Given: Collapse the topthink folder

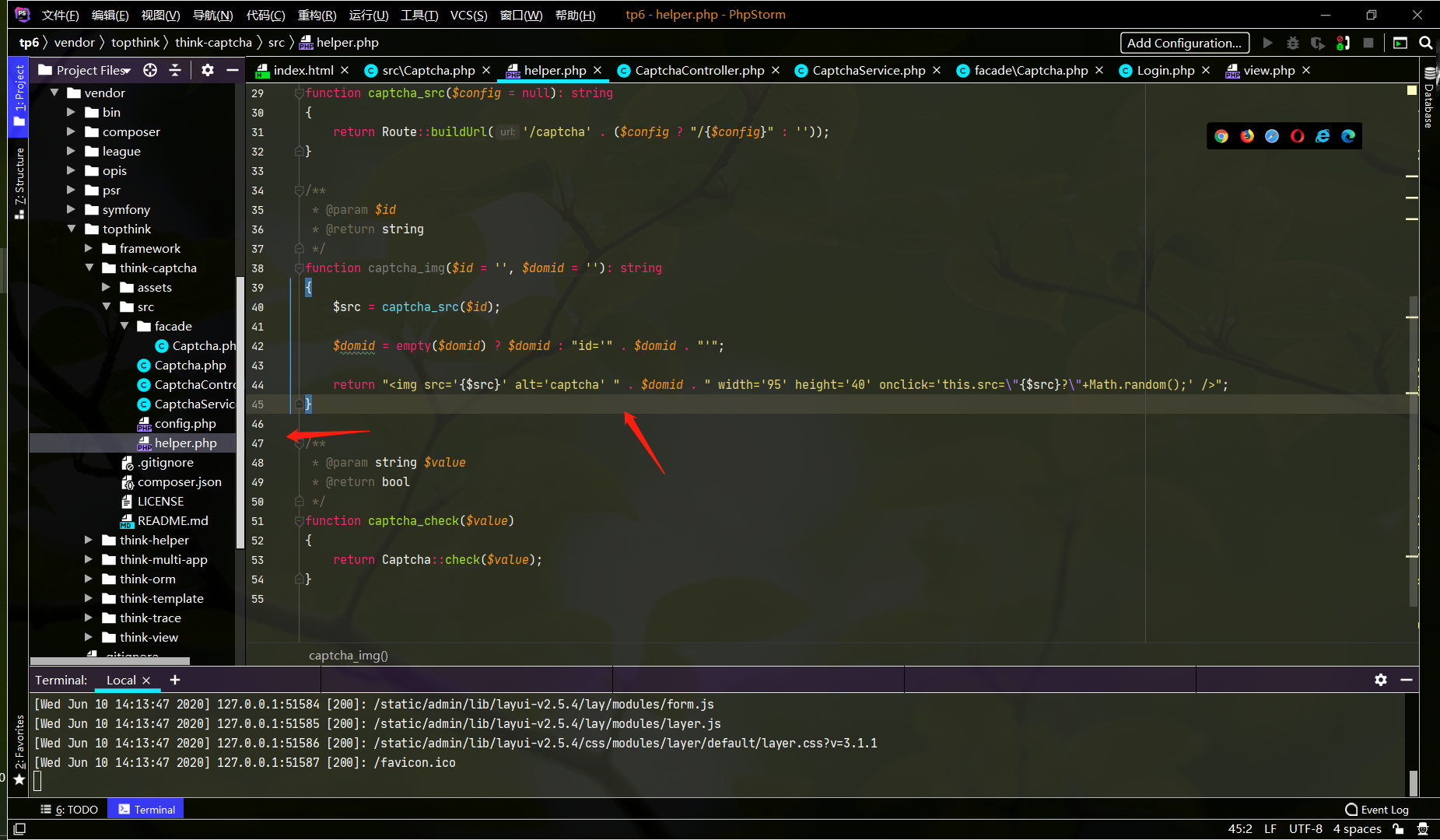Looking at the screenshot, I should (72, 229).
